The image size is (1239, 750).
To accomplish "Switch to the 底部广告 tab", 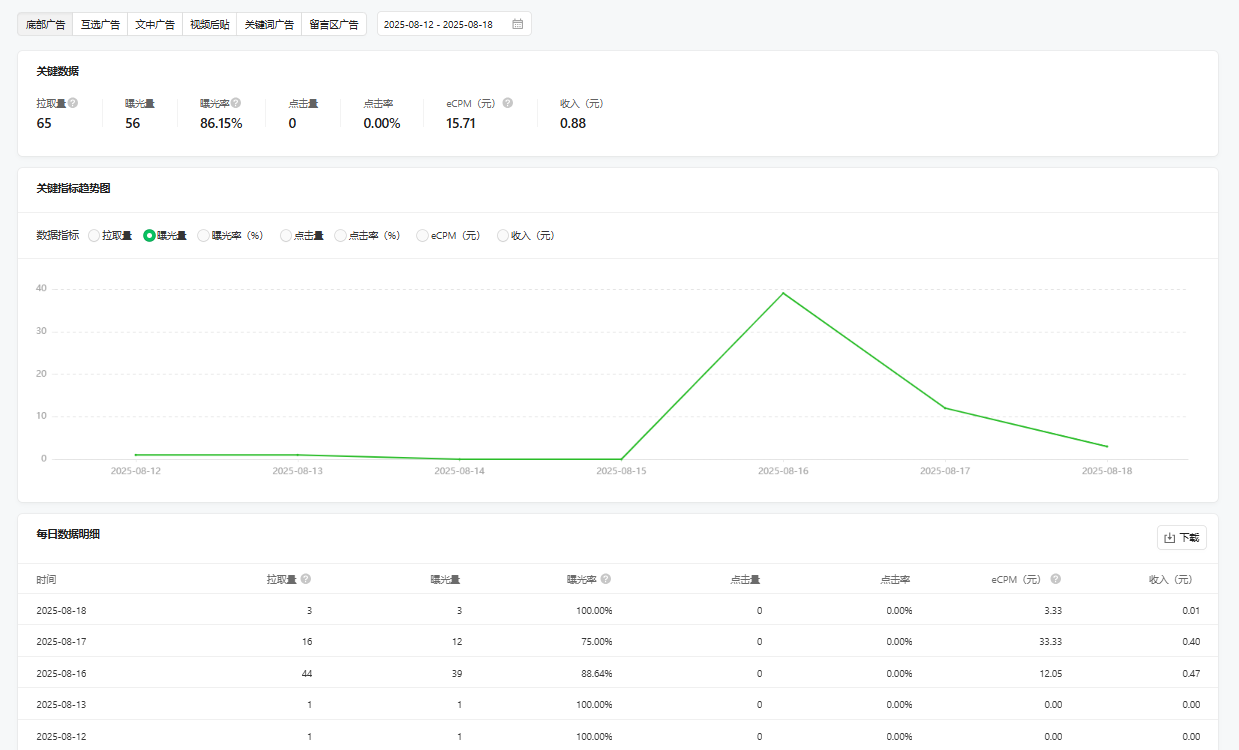I will coord(45,24).
